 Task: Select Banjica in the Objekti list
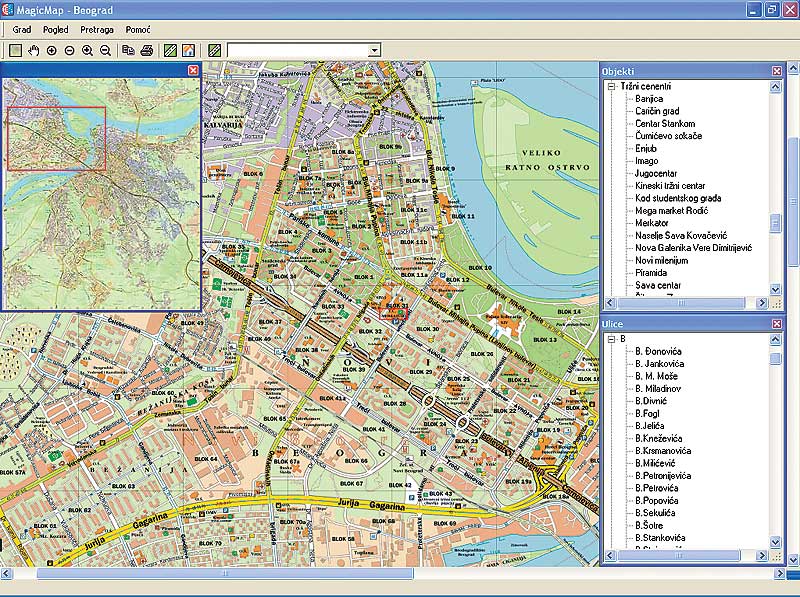(649, 99)
